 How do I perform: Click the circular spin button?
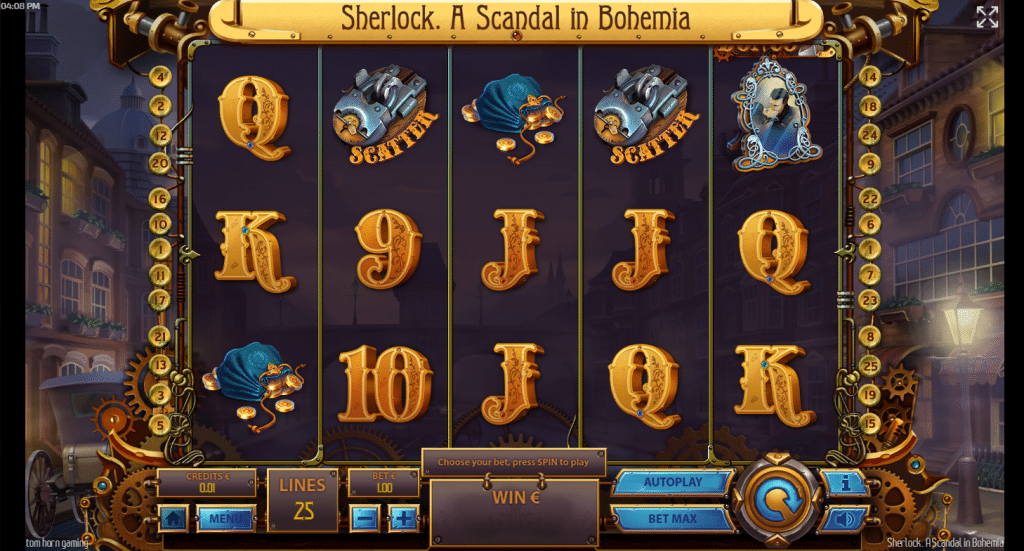click(776, 500)
